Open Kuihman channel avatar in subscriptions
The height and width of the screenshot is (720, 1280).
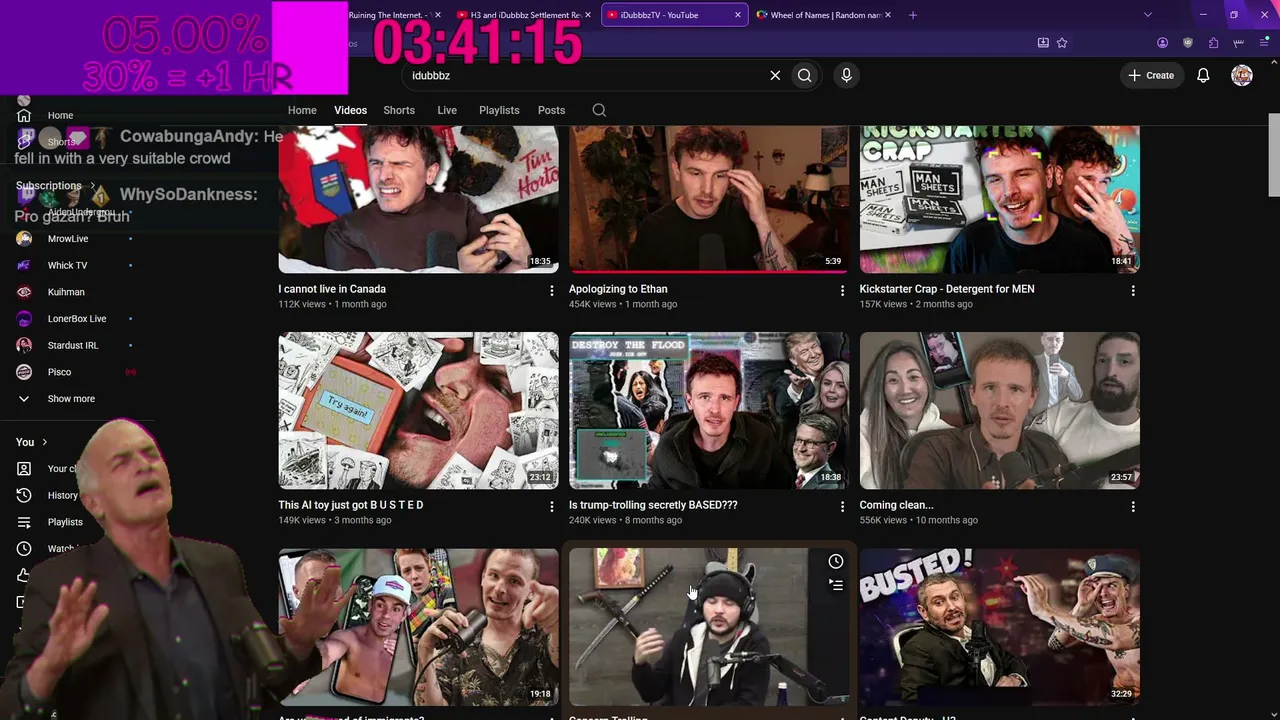pyautogui.click(x=24, y=292)
